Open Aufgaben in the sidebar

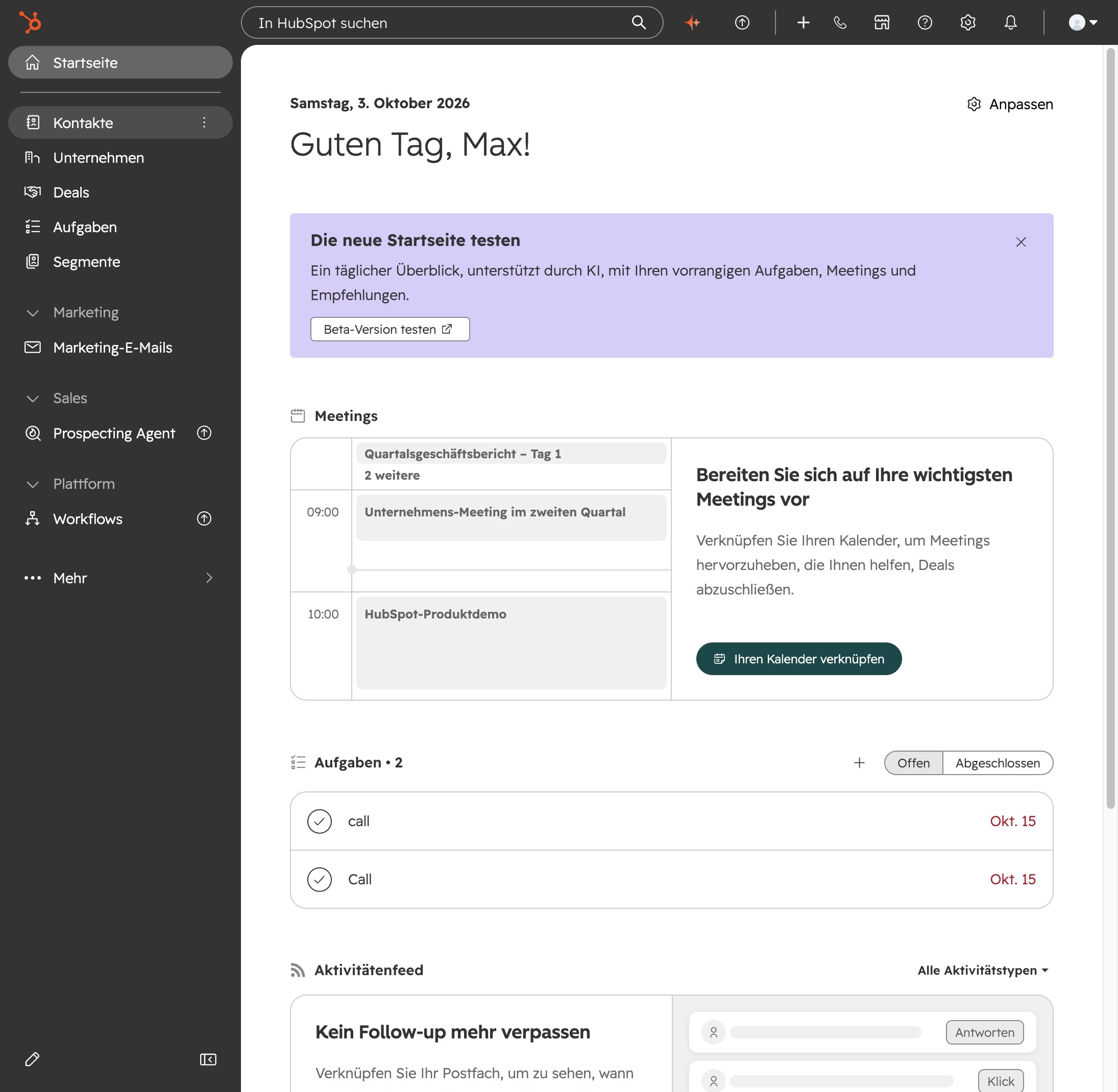click(x=120, y=227)
